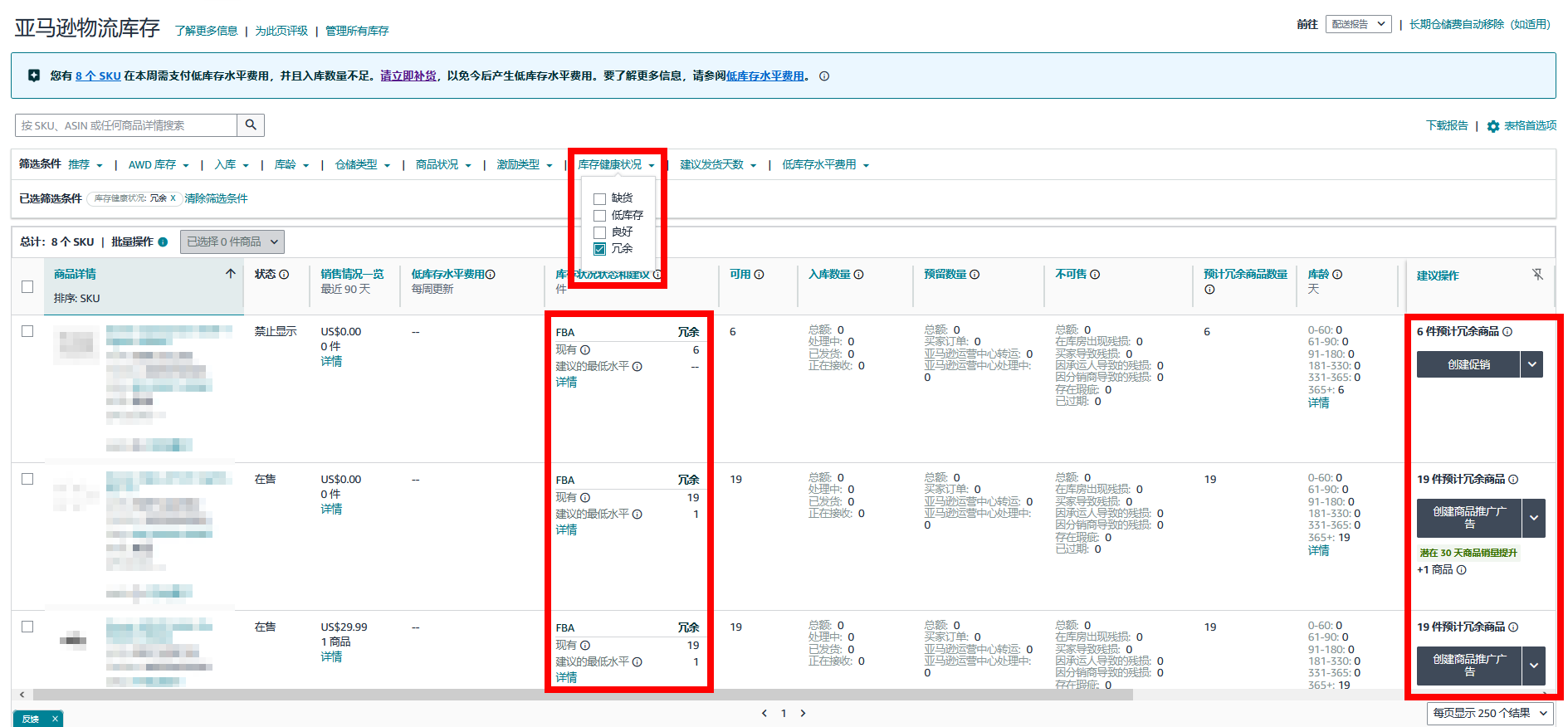This screenshot has height=727, width=1568.
Task: Click sort arrow in 商品详情 header
Action: pos(230,274)
